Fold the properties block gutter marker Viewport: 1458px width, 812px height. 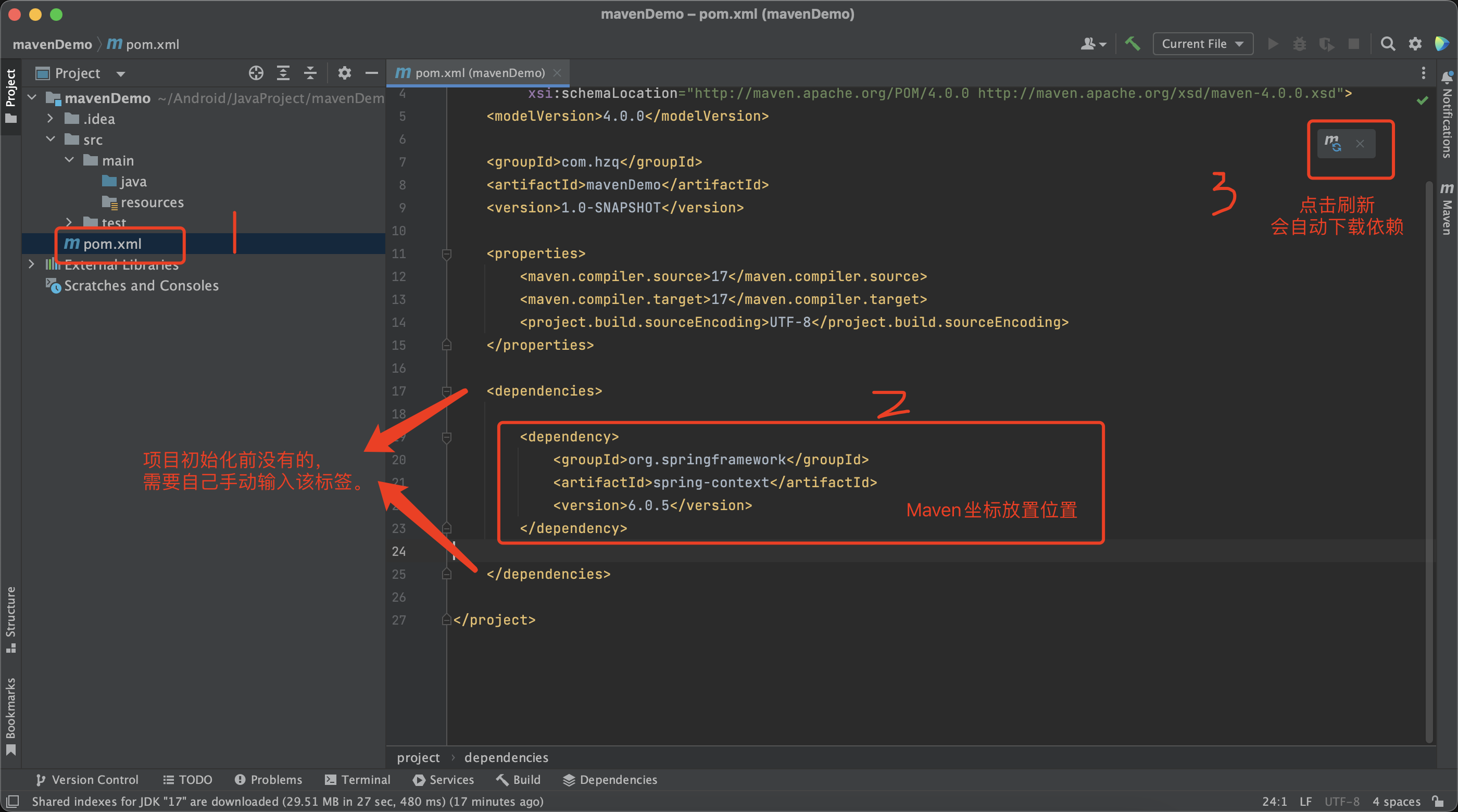point(447,253)
